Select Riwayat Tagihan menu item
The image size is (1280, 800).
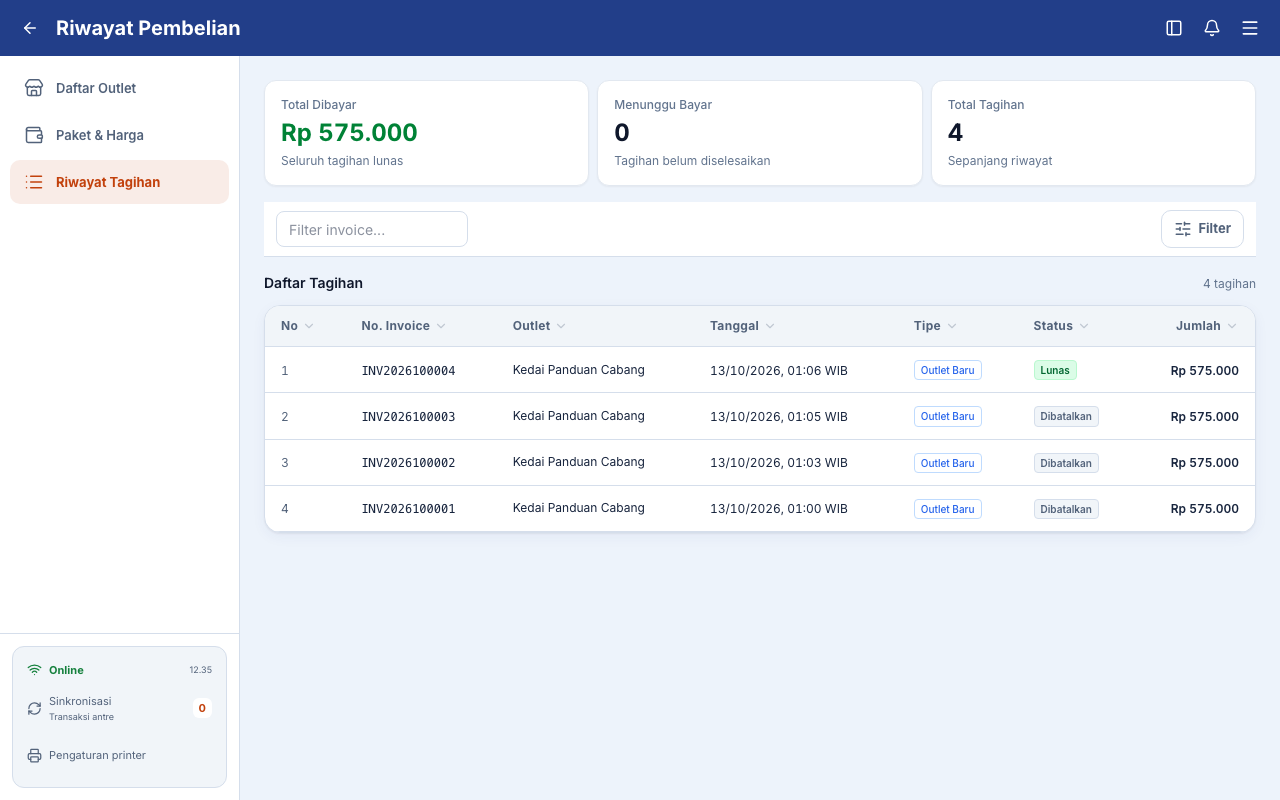point(120,182)
